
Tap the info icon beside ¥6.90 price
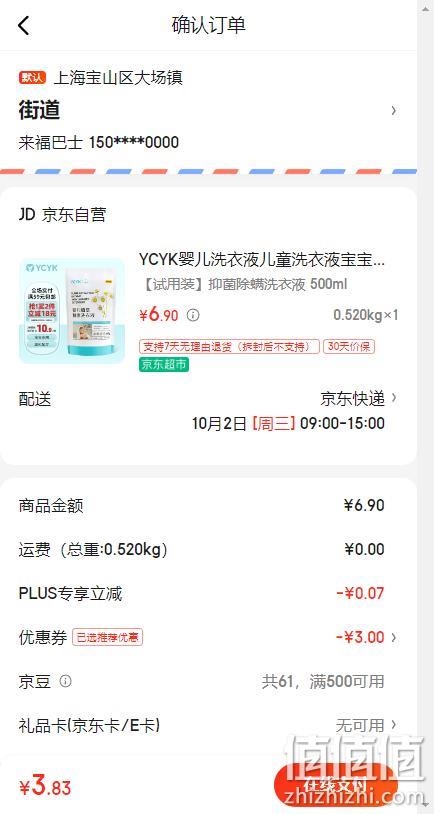(x=193, y=315)
